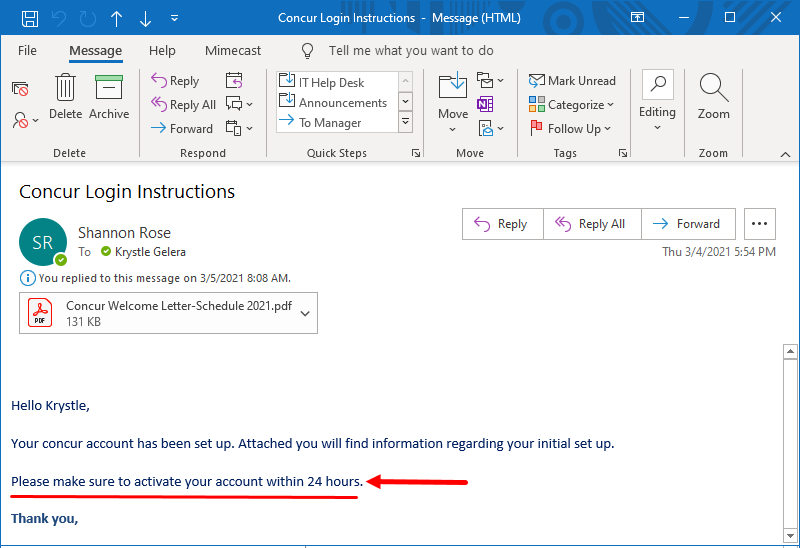Open the Move to folder dropdown

tap(453, 103)
